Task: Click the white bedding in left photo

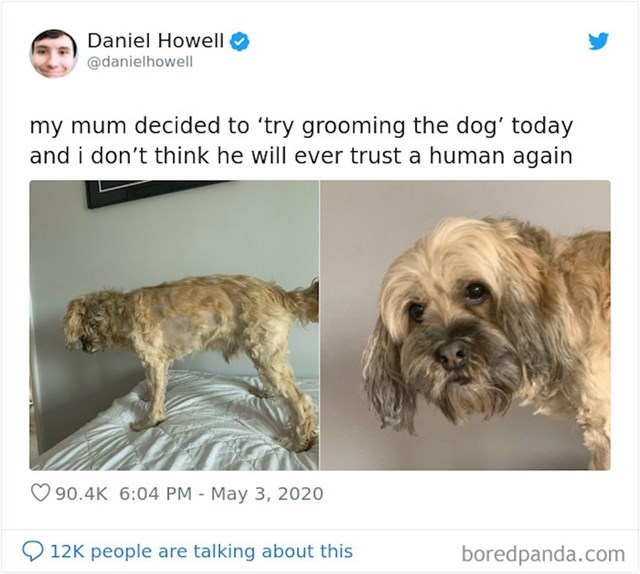Action: tap(171, 429)
